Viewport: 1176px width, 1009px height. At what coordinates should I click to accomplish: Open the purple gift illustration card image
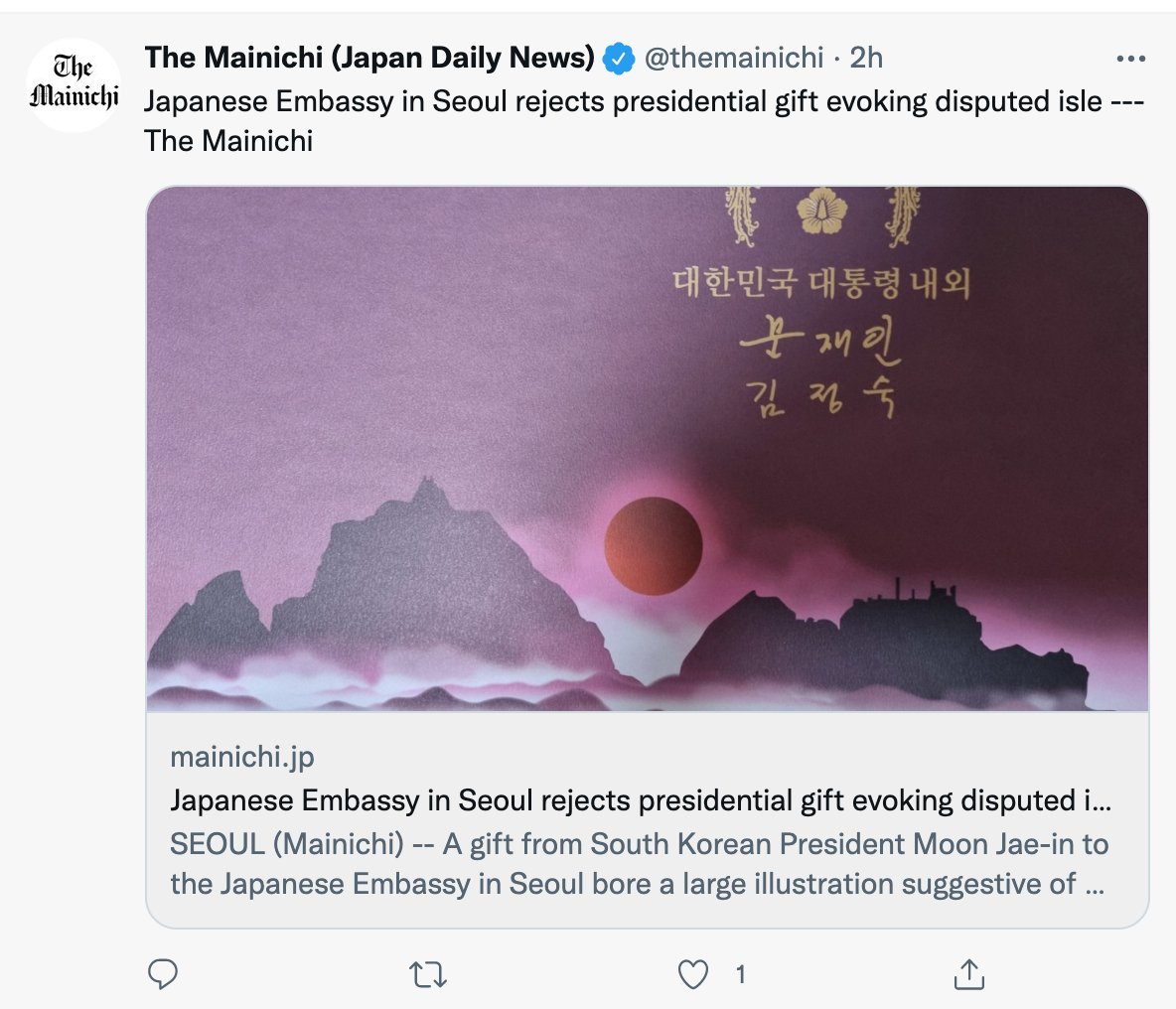point(397,348)
